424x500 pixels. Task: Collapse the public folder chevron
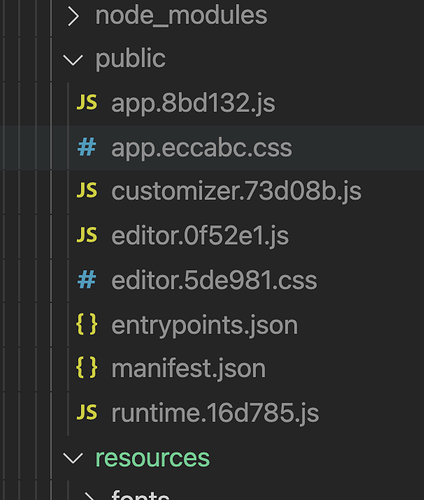point(73,60)
